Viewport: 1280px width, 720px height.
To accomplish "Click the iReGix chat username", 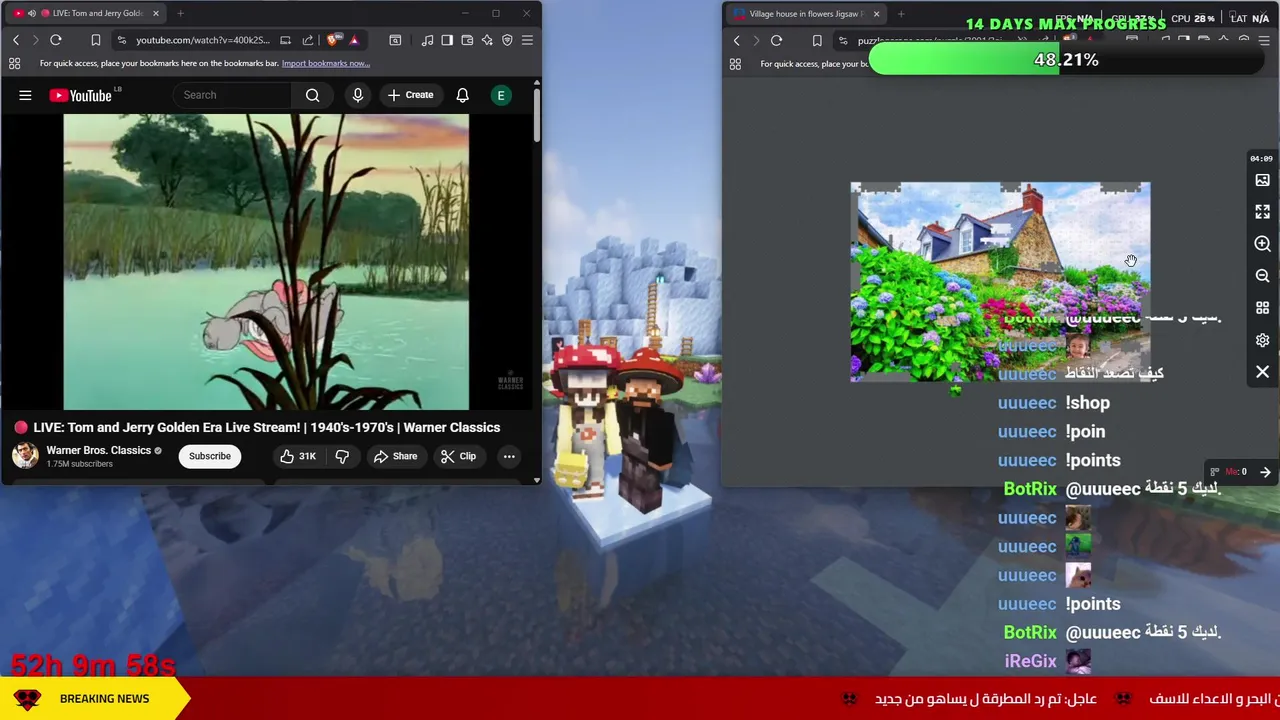I will click(x=1030, y=661).
